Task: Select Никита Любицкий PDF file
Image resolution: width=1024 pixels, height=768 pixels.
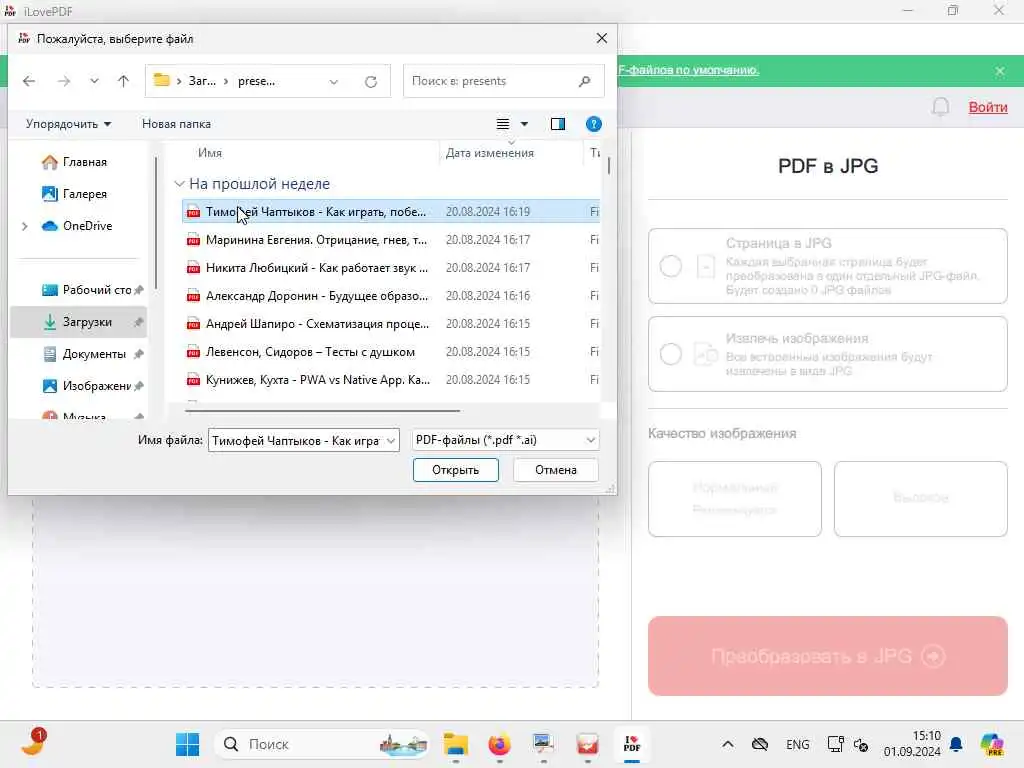Action: 391,268
